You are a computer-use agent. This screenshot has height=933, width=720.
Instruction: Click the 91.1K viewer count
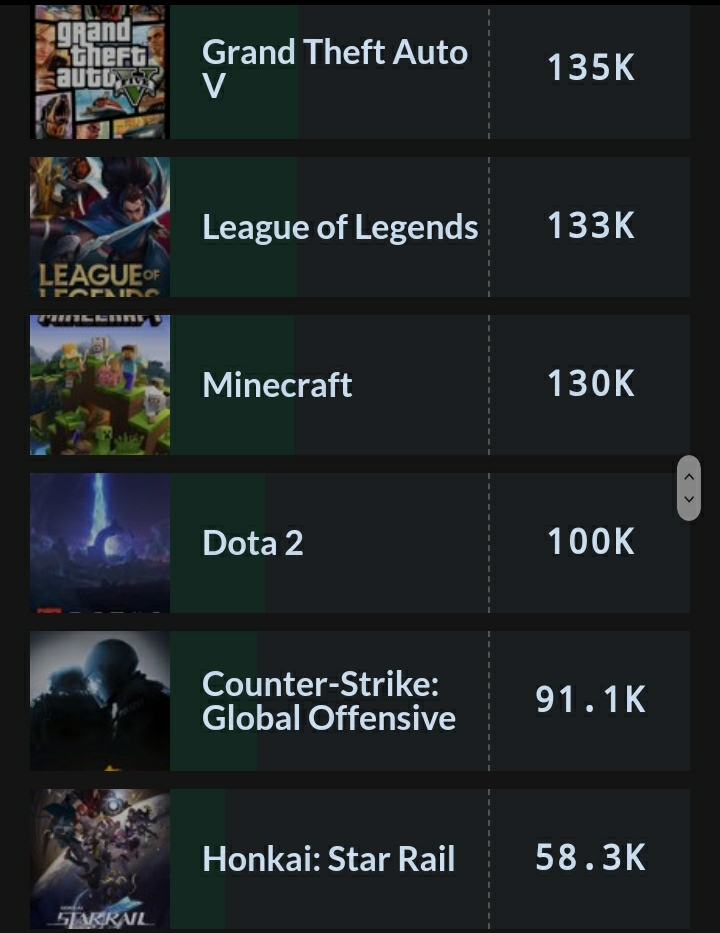tap(591, 699)
